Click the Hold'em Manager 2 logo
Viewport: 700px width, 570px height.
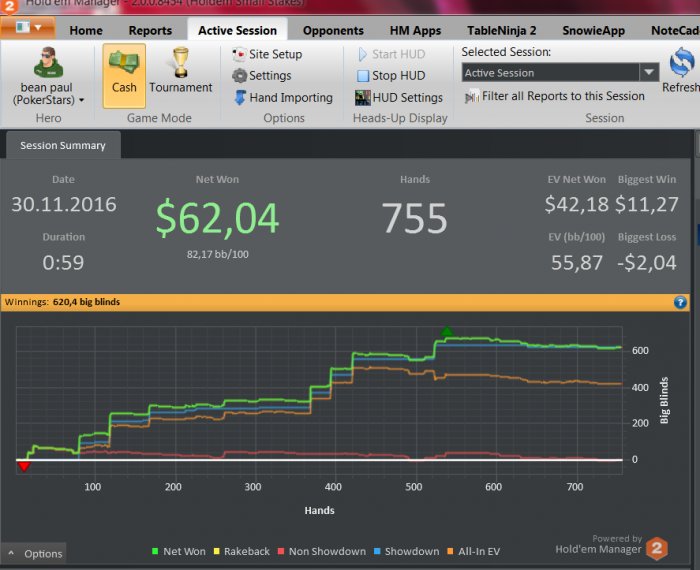[657, 548]
